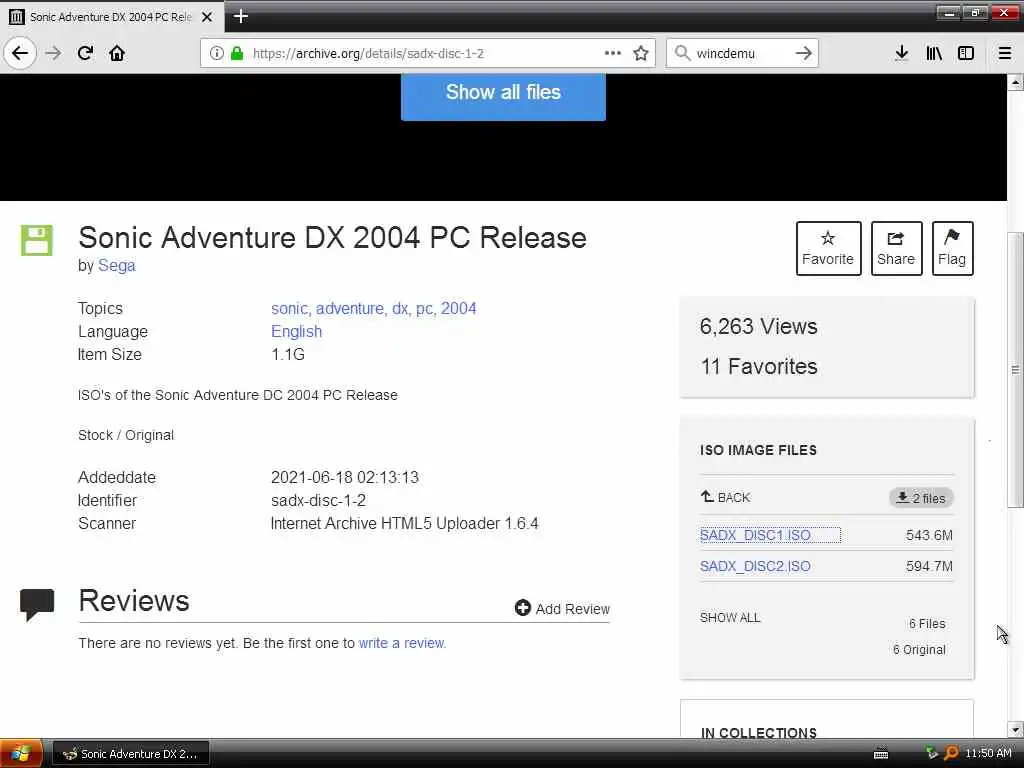Click the BACK link in ISO image files
The width and height of the screenshot is (1024, 768).
[x=725, y=498]
